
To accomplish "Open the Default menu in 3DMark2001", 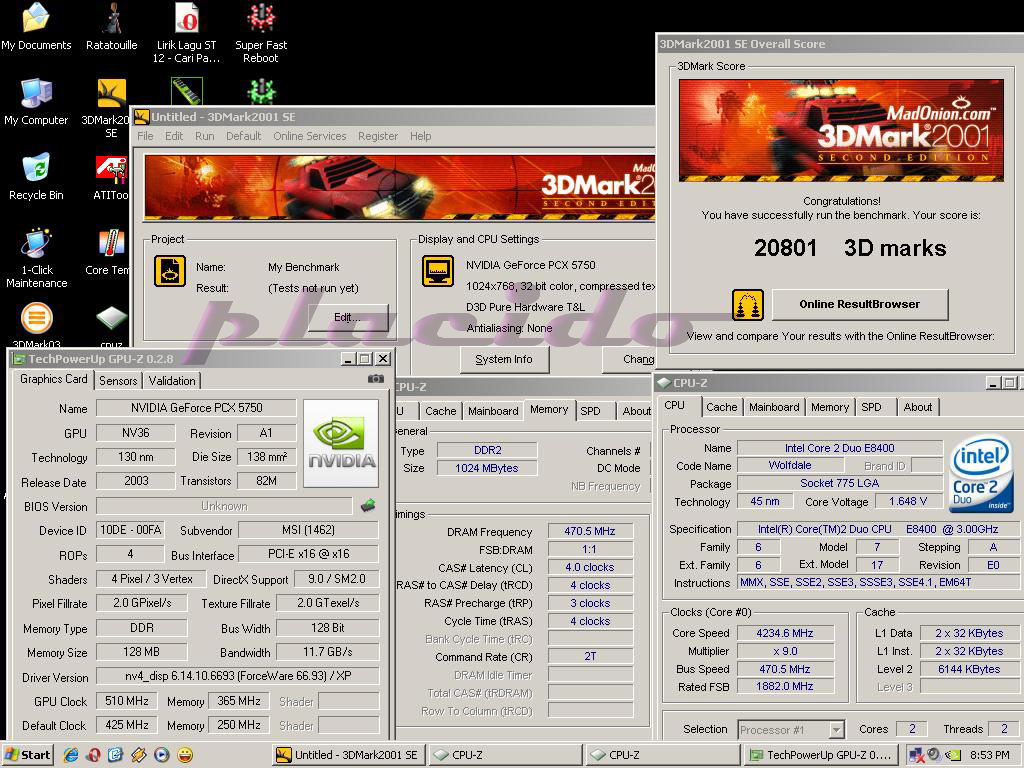I will tap(244, 136).
